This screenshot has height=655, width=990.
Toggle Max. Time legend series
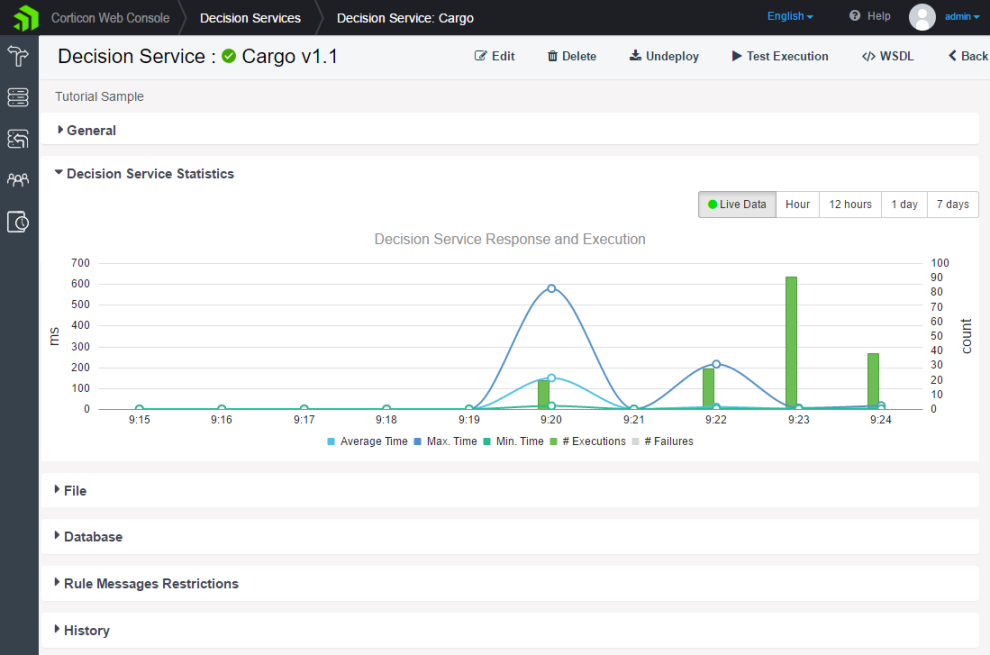(x=445, y=442)
